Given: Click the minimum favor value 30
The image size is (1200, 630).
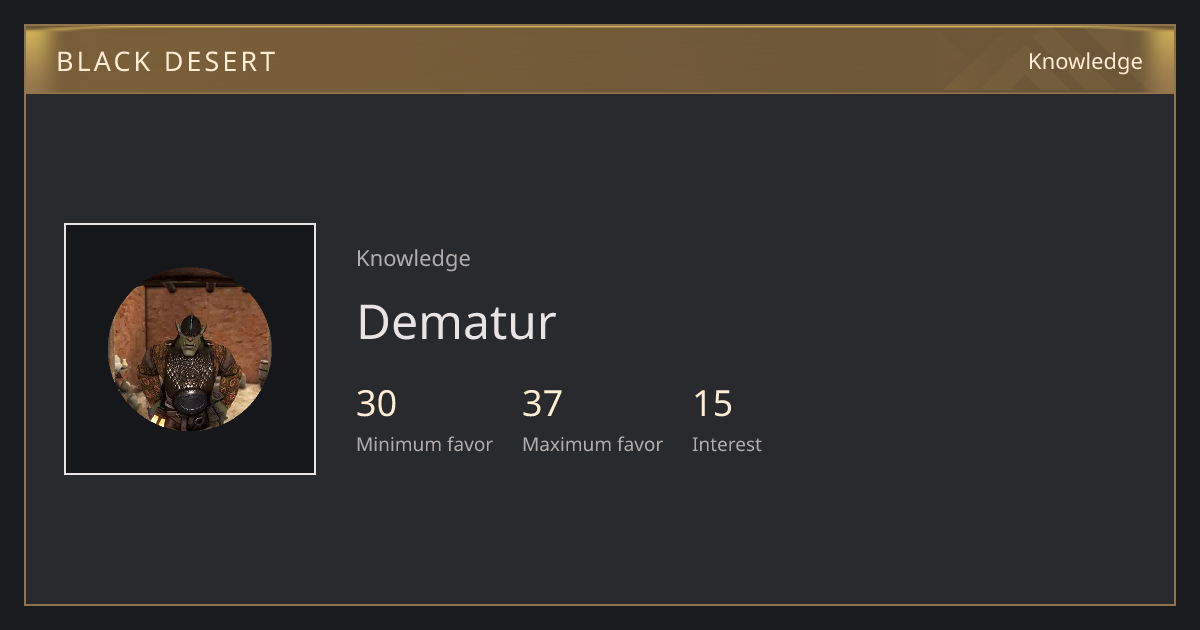Looking at the screenshot, I should [377, 404].
